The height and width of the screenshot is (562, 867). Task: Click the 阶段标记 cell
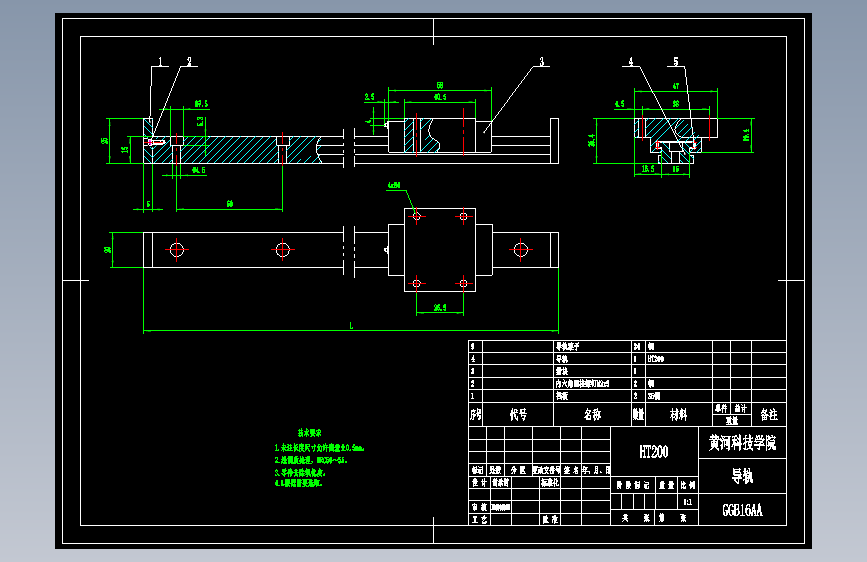click(633, 485)
